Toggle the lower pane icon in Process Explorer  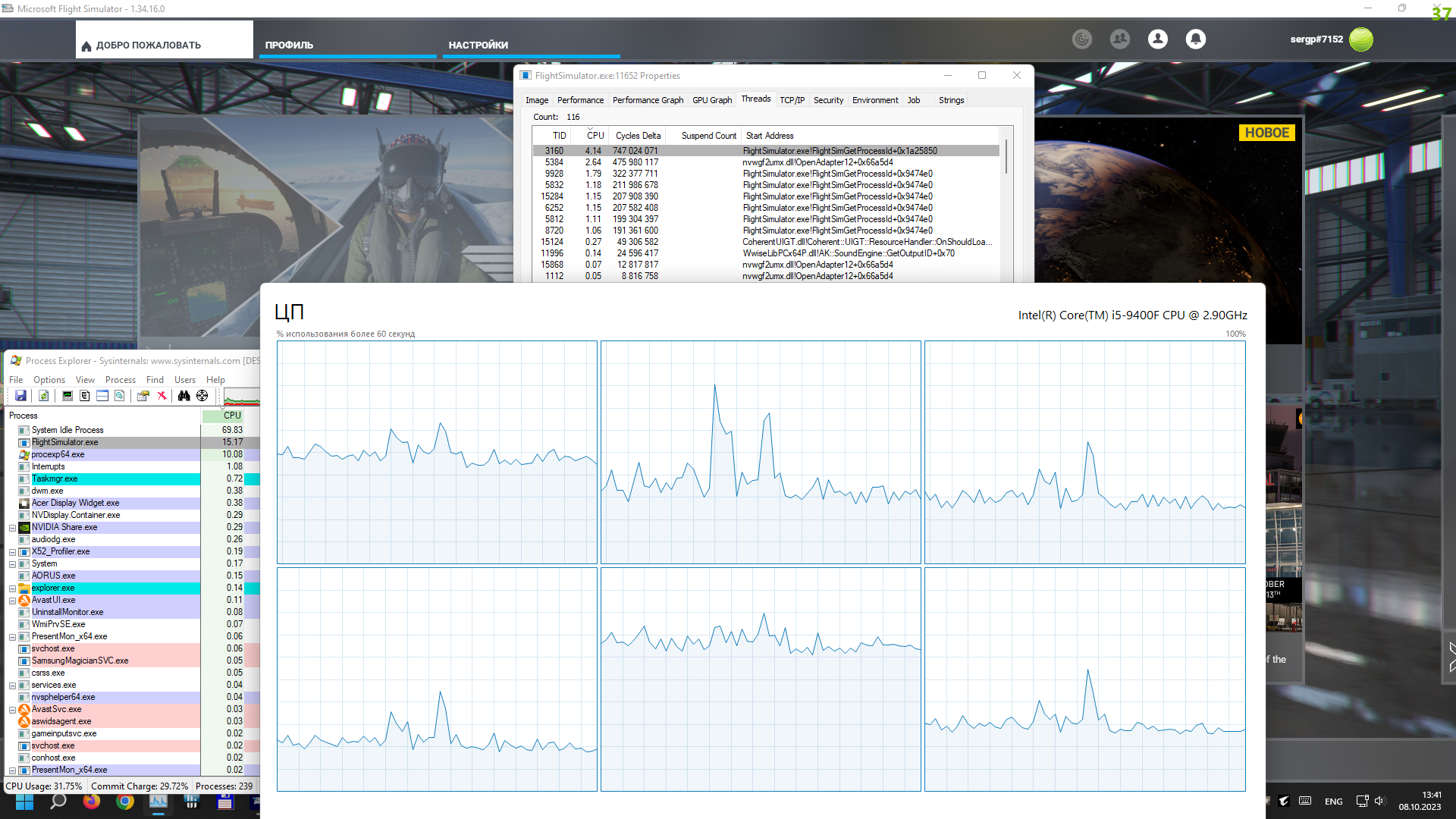pos(102,396)
